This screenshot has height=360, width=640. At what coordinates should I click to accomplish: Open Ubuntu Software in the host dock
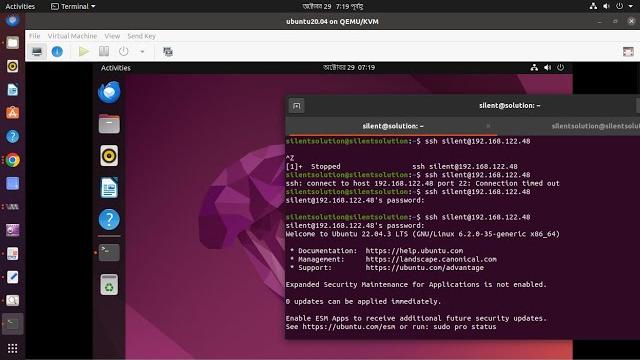[x=13, y=113]
